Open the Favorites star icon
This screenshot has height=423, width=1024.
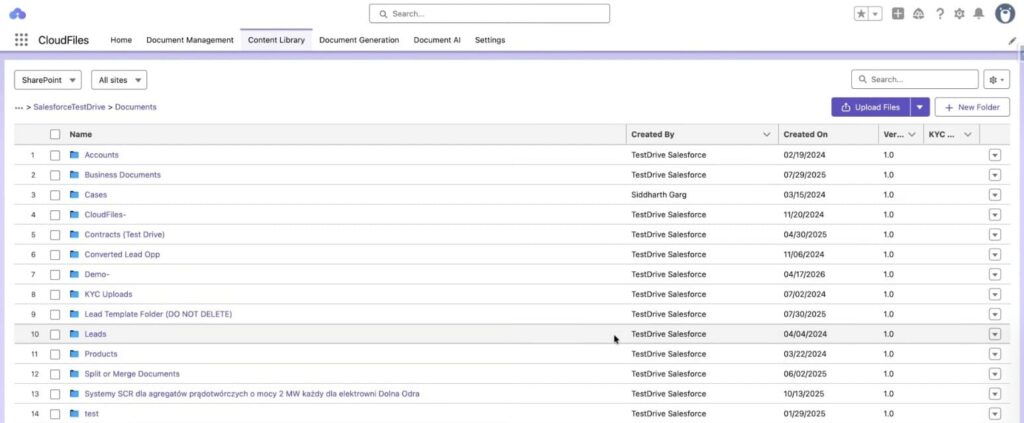[x=862, y=14]
